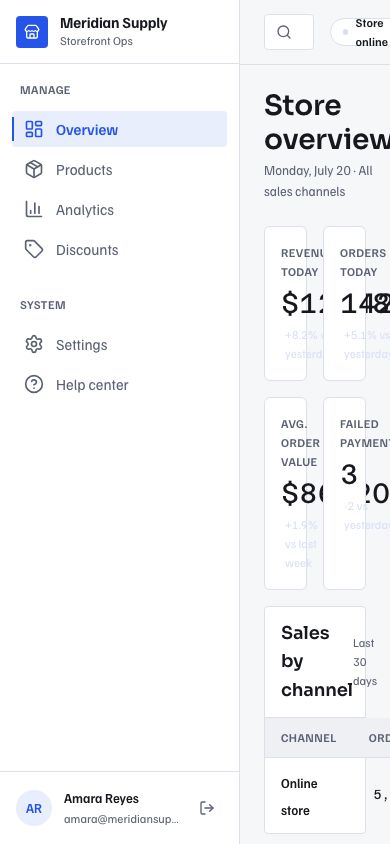Click the log out arrow icon
390x844 pixels.
207,808
